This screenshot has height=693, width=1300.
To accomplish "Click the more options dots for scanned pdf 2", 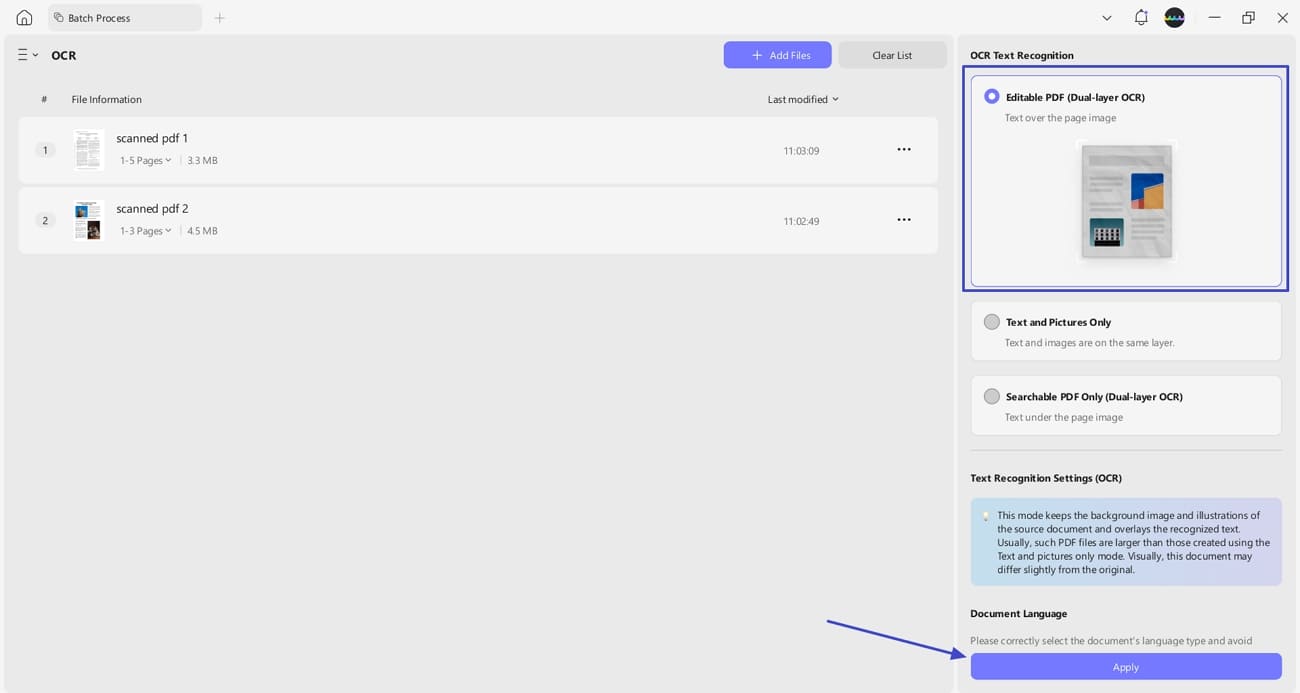I will coord(904,219).
